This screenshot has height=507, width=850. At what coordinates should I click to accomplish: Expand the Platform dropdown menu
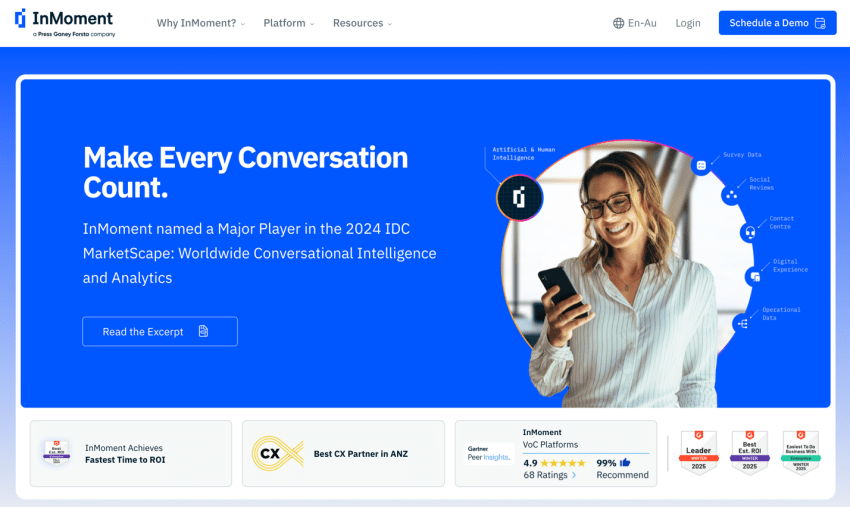(288, 23)
